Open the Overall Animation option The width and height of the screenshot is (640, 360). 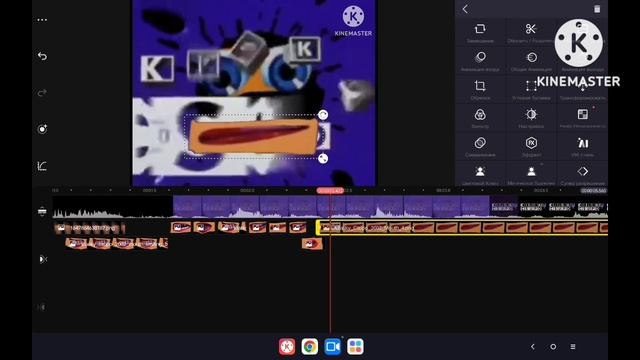(531, 60)
